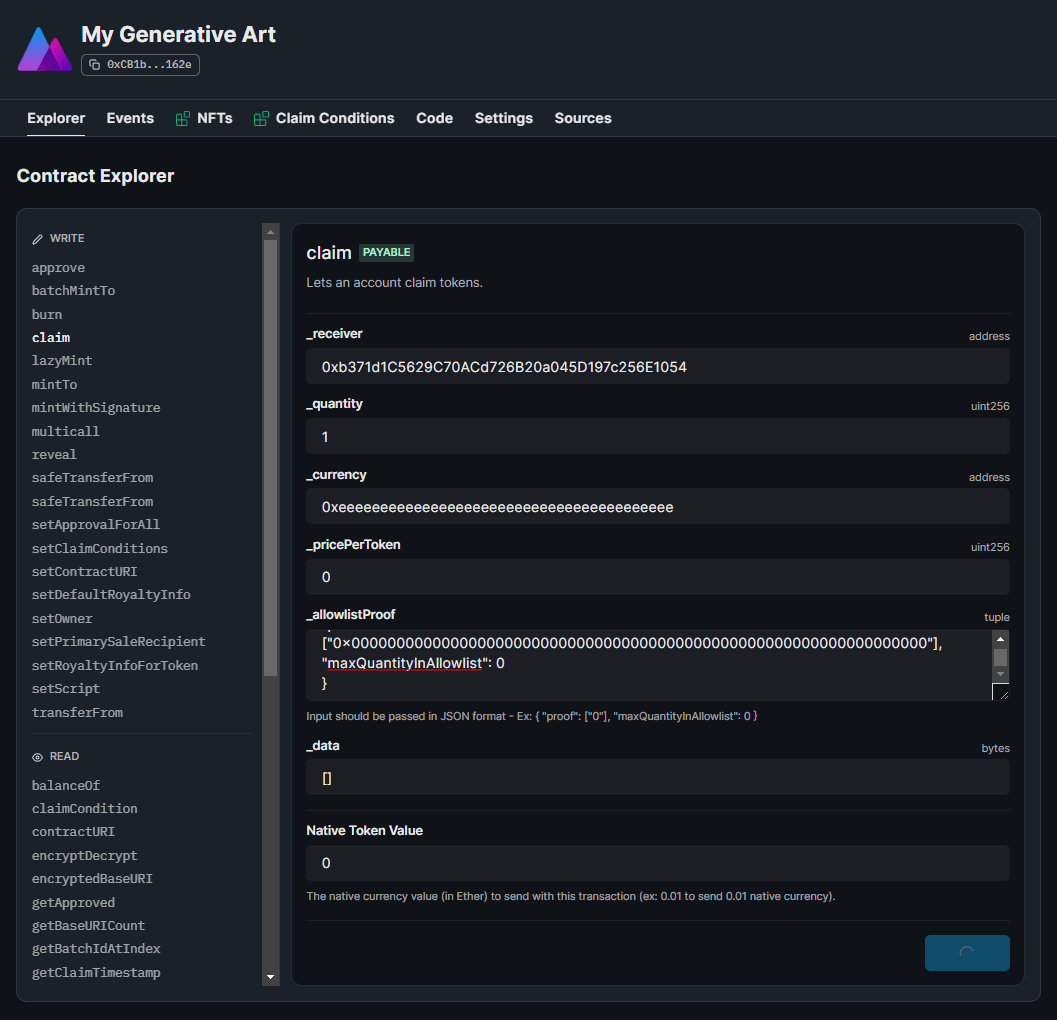
Task: Click the green icon beside NFTs
Action: coord(184,117)
